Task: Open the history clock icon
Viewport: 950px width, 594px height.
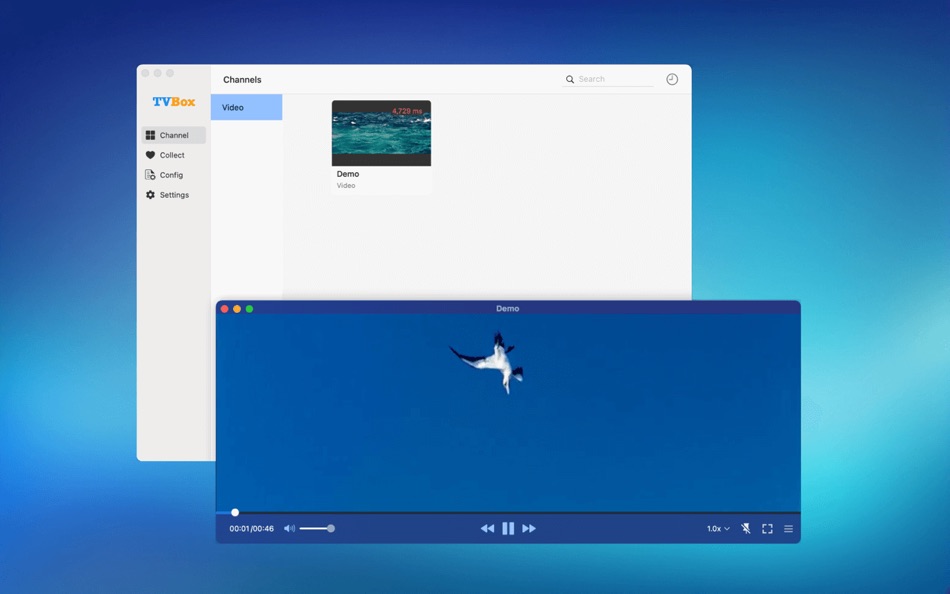Action: [x=672, y=79]
